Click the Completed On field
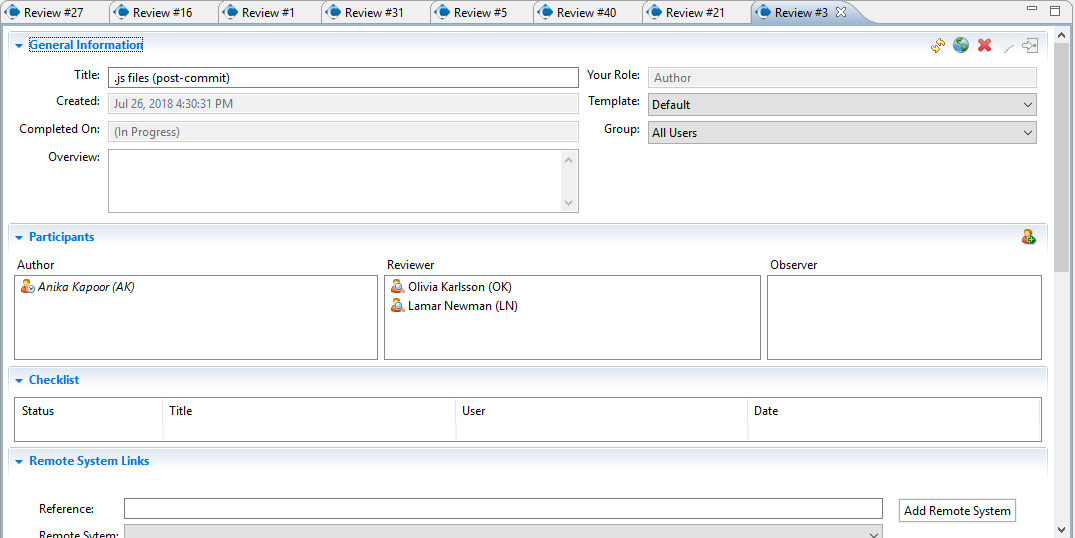Image resolution: width=1075 pixels, height=538 pixels. (343, 132)
